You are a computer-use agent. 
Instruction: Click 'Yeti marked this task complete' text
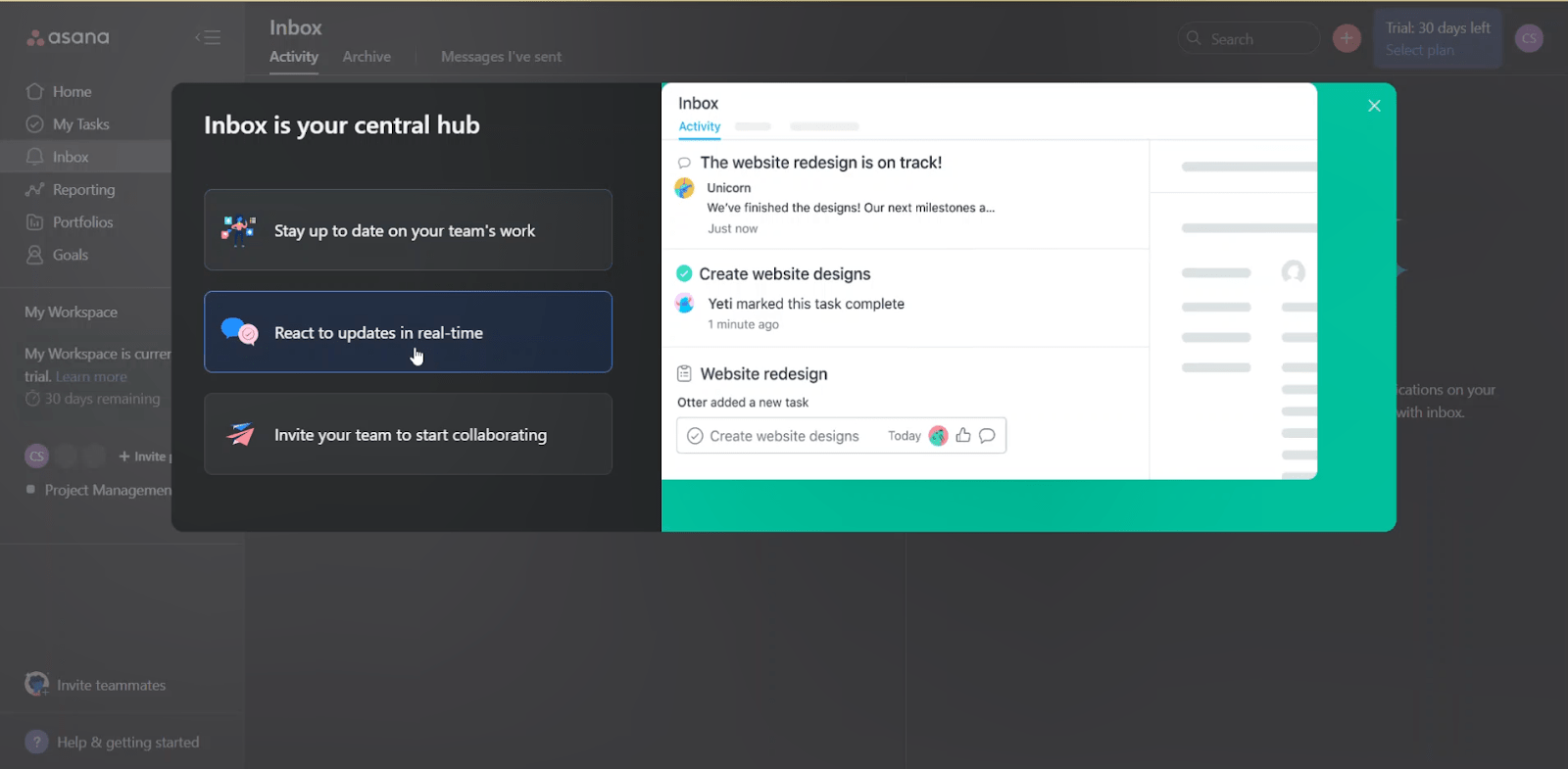(x=806, y=304)
